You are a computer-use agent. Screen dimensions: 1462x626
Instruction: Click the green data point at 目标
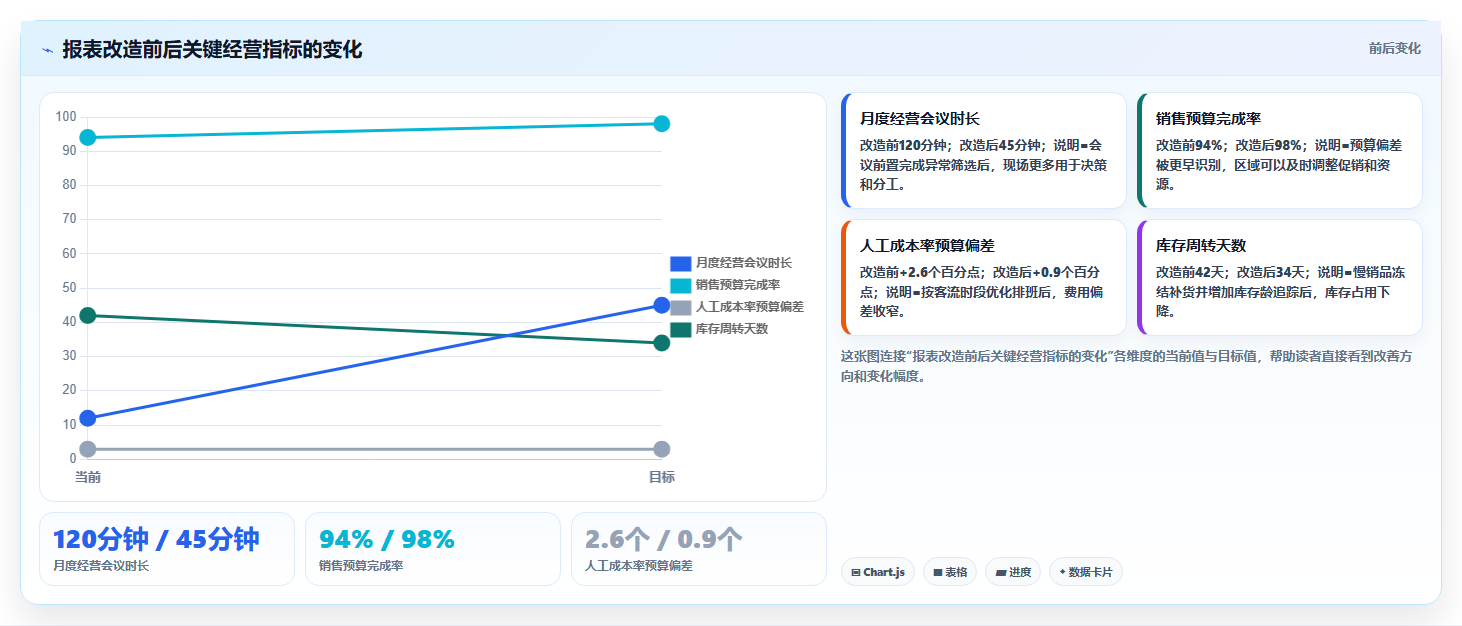point(661,343)
